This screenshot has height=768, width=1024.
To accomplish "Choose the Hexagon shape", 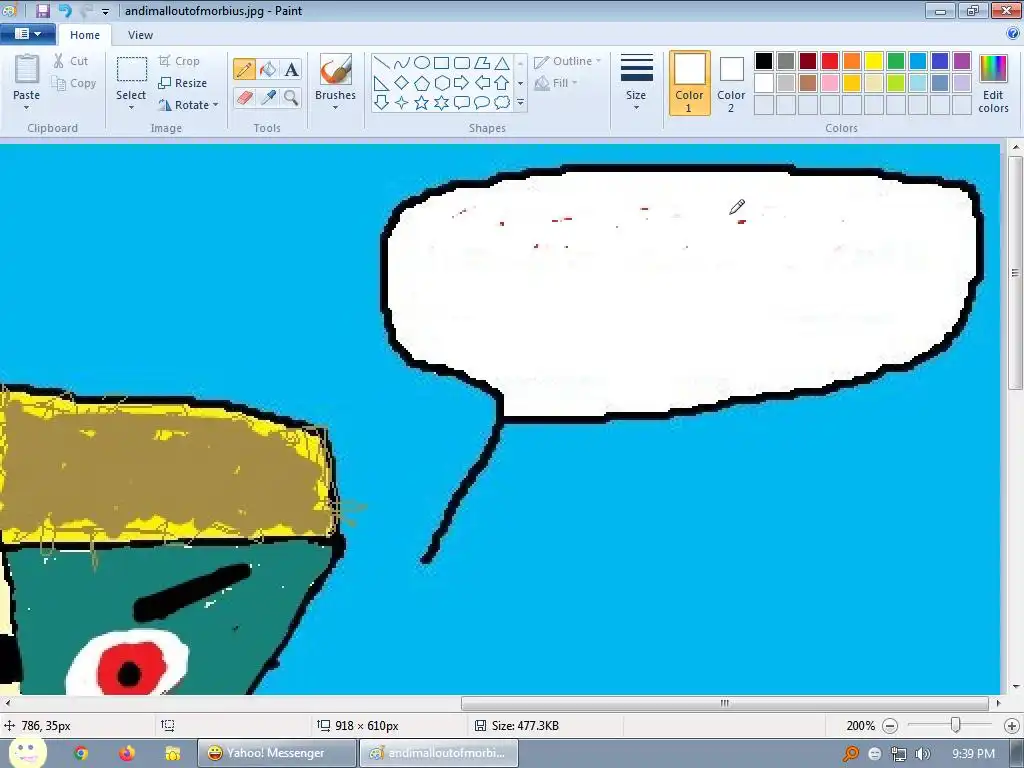I will (x=441, y=83).
